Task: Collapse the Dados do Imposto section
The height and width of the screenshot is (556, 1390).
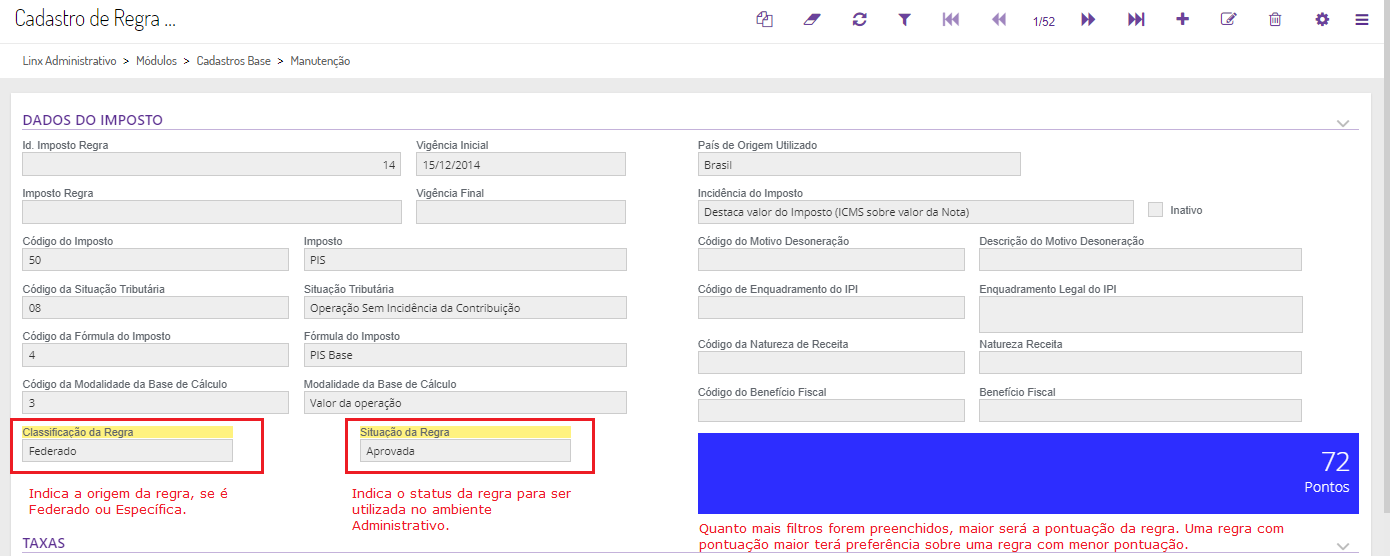Action: pyautogui.click(x=1343, y=123)
